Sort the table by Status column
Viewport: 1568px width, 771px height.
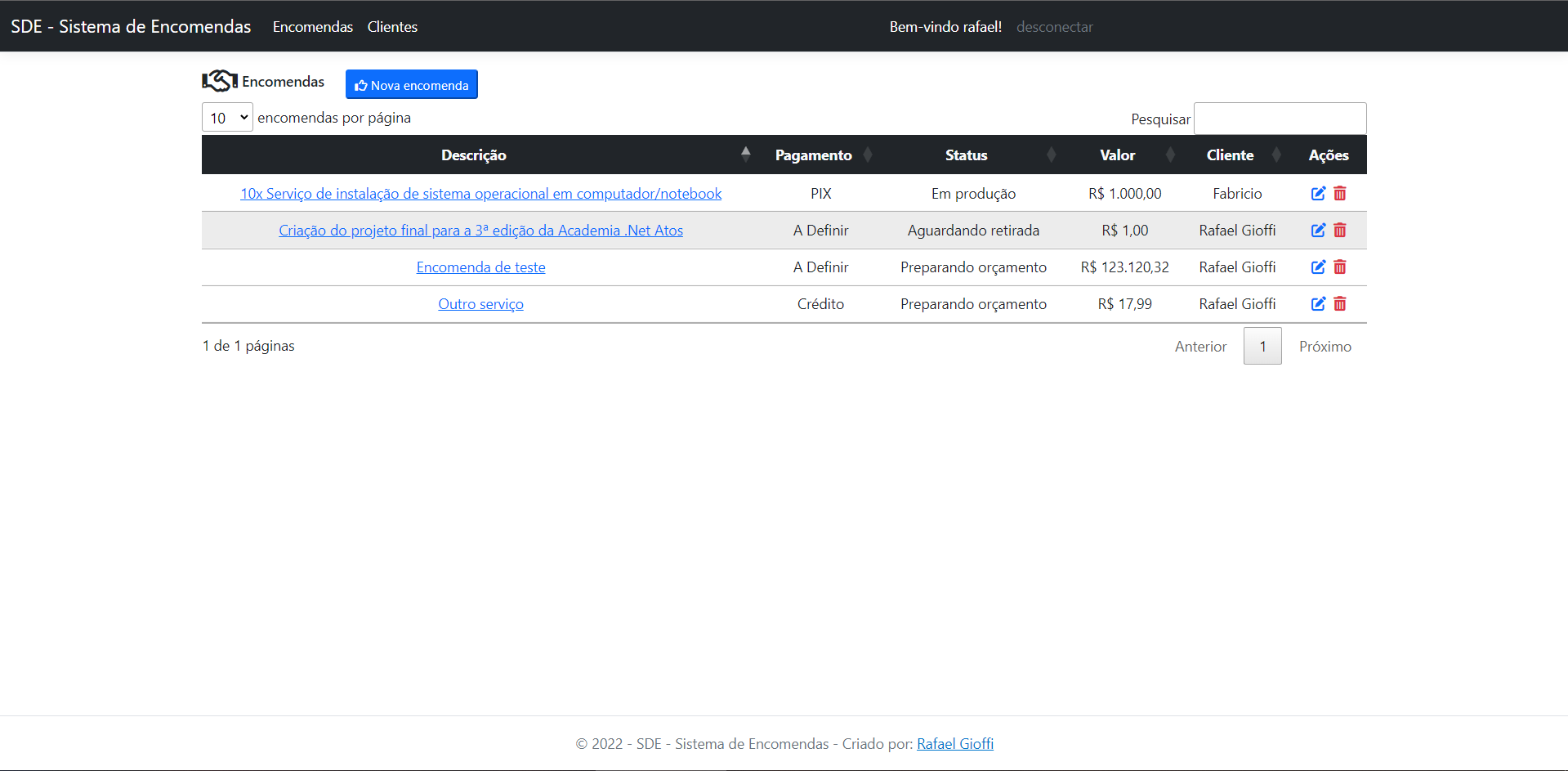coord(1052,155)
